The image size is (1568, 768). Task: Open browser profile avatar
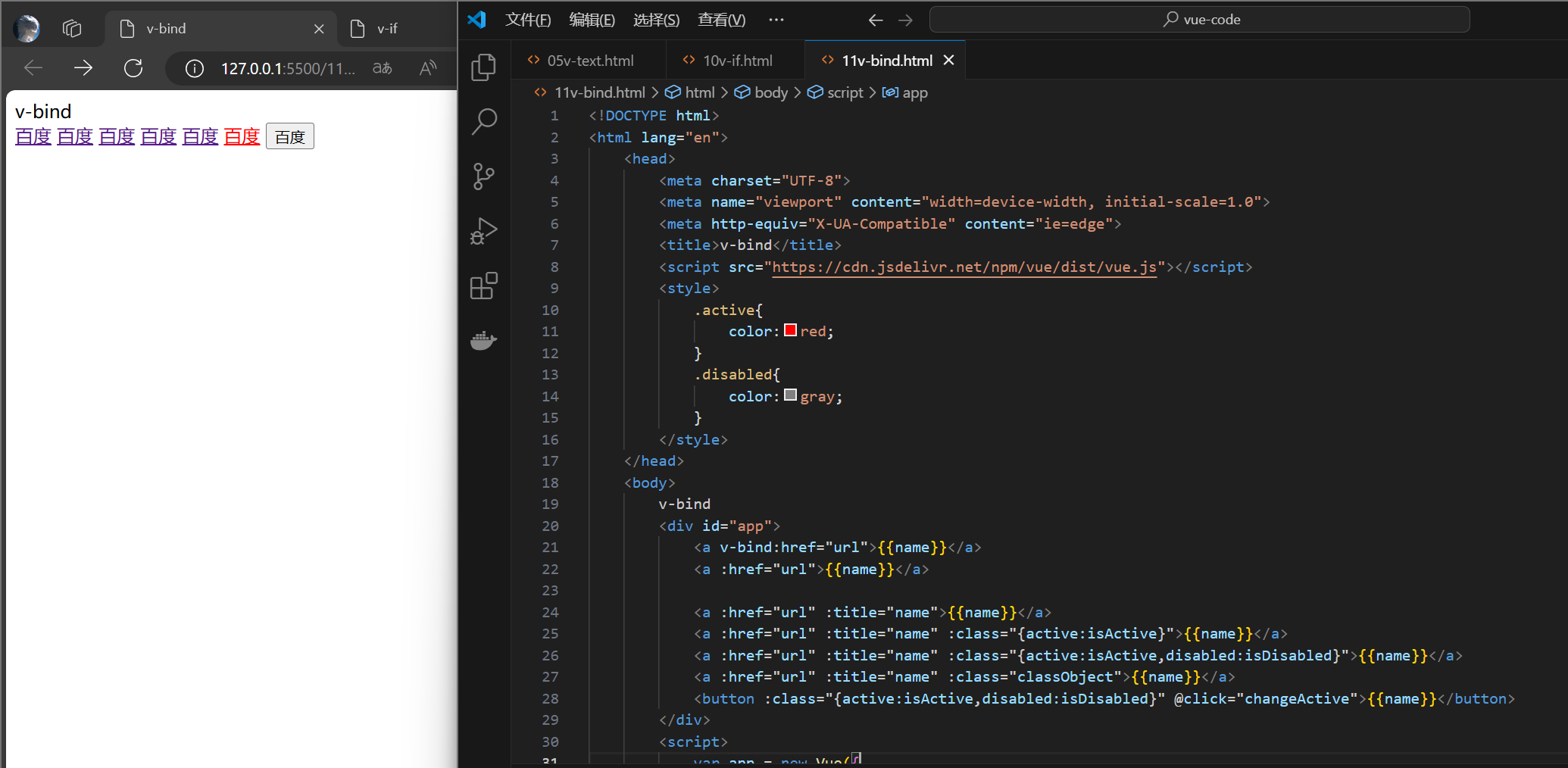pos(27,29)
